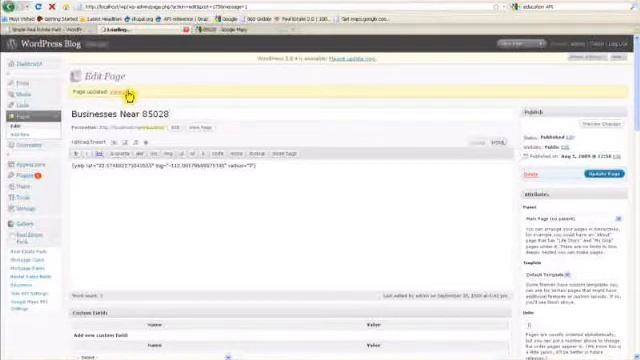Screen dimensions: 640x360
Task: Click the permalink Edit button
Action: coord(175,128)
